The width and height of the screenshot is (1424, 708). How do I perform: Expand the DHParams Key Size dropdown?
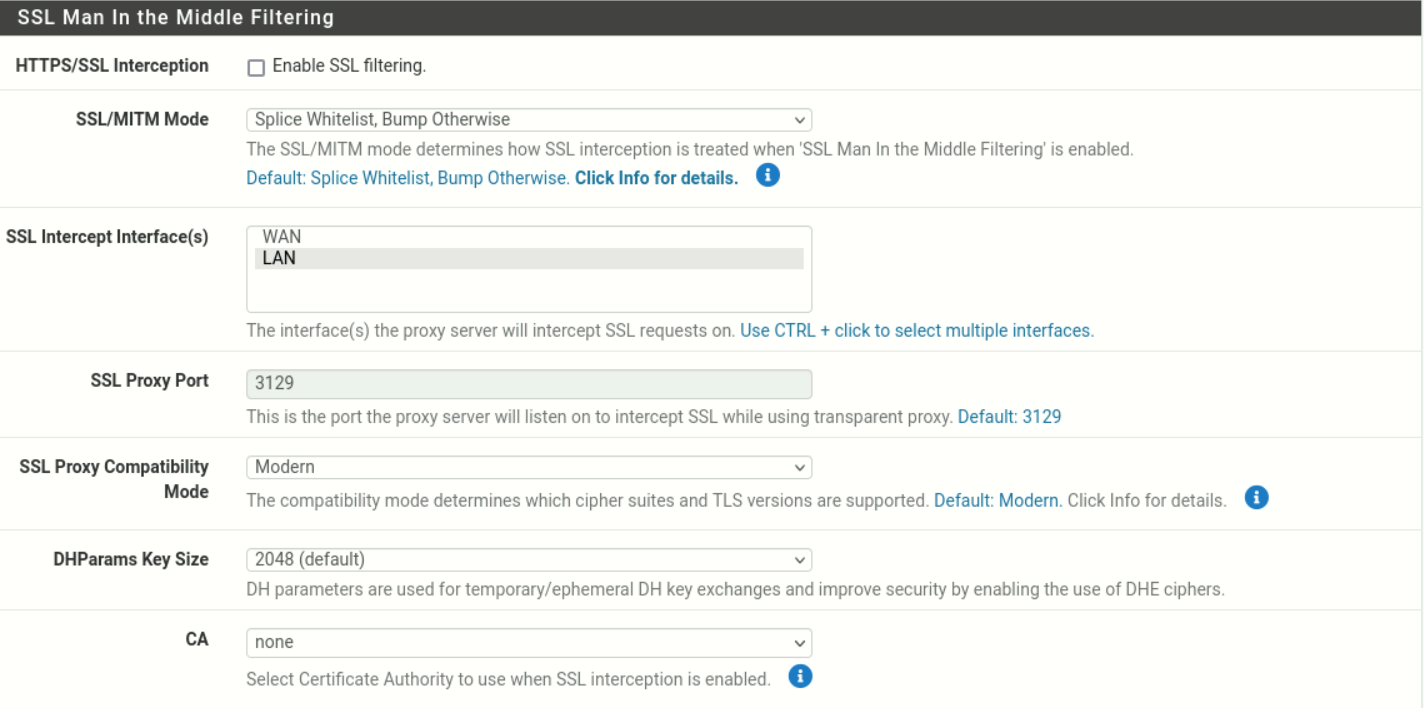coord(528,559)
